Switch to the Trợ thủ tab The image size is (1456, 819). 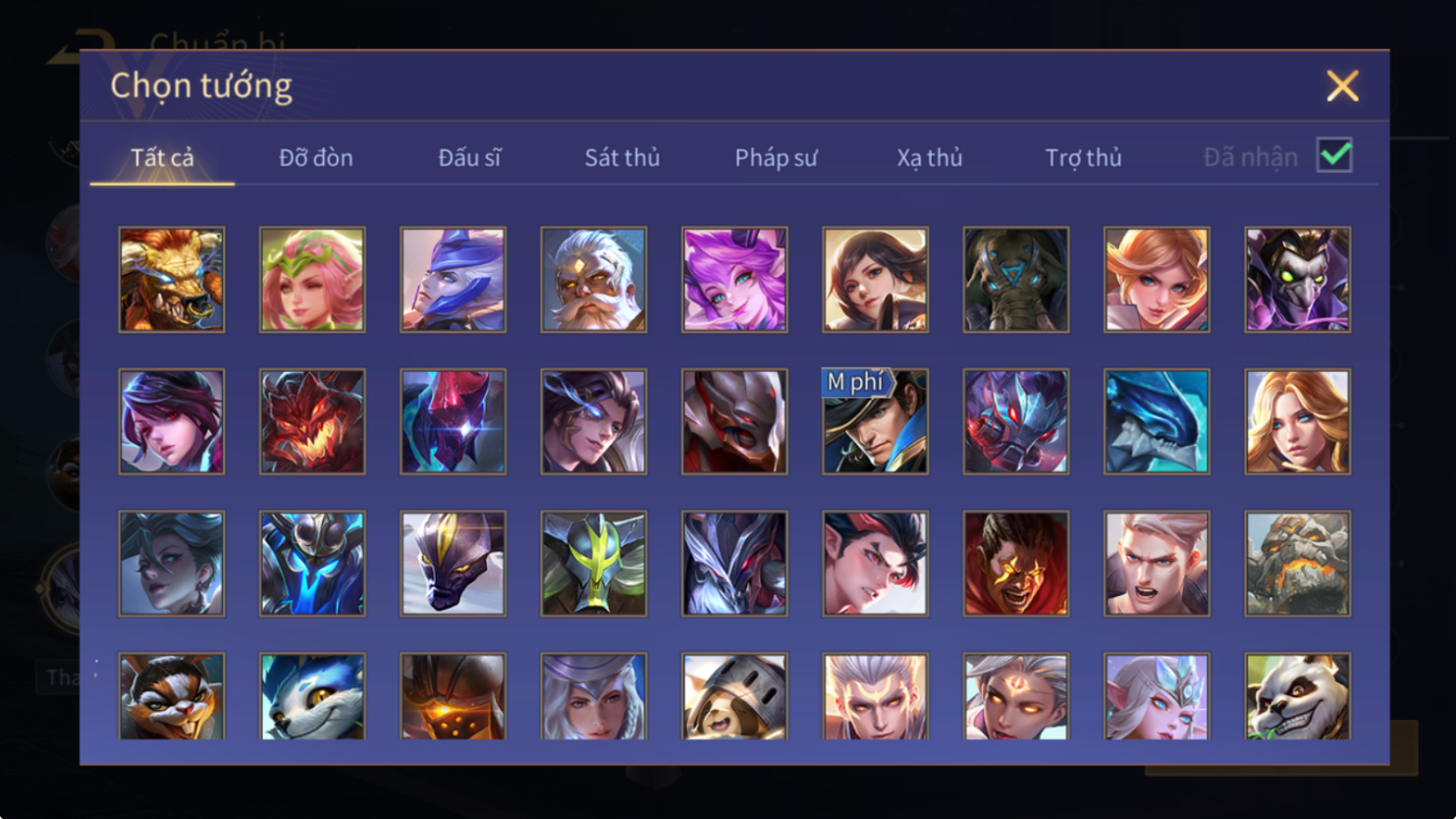click(x=1083, y=157)
